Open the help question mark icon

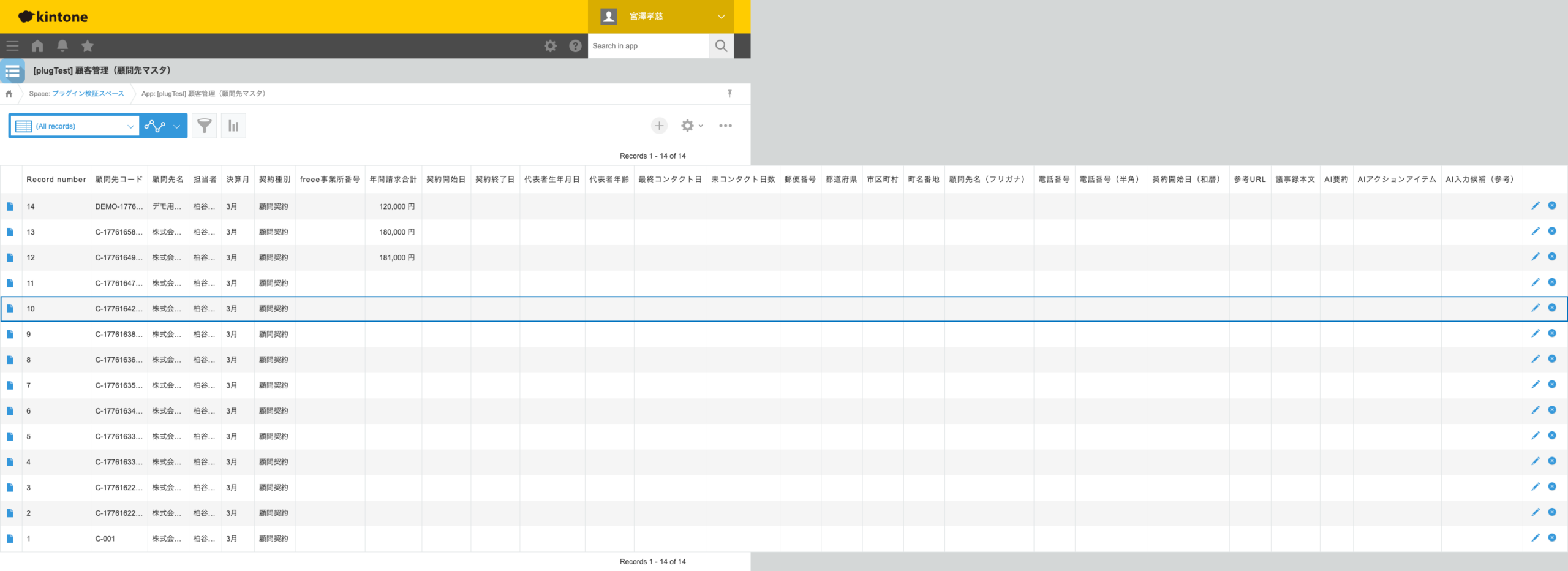tap(575, 46)
